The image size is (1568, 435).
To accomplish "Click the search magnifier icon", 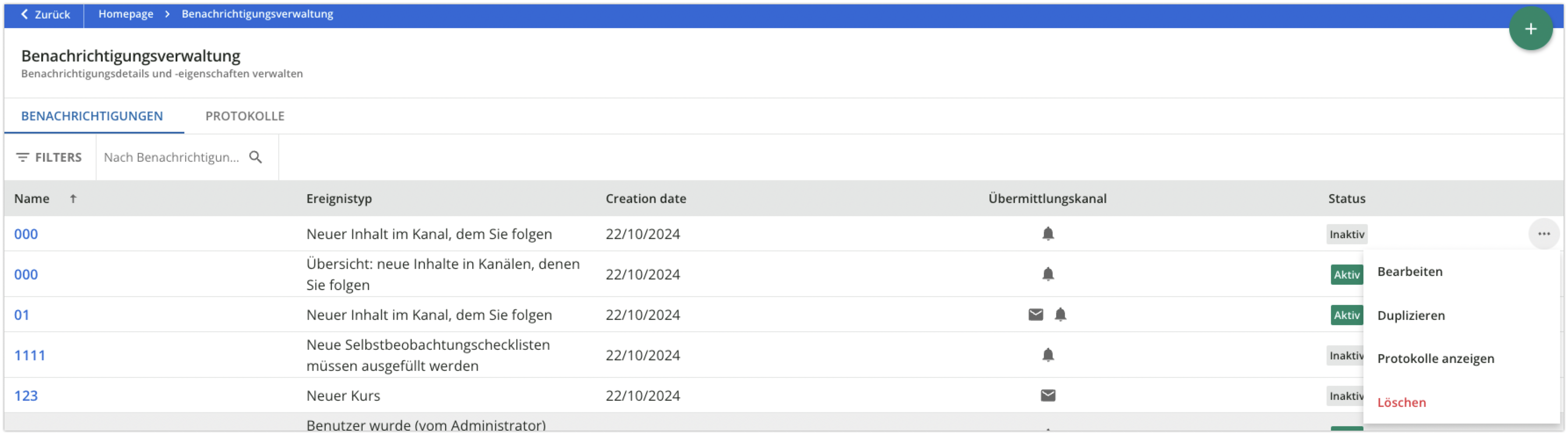I will pos(255,157).
